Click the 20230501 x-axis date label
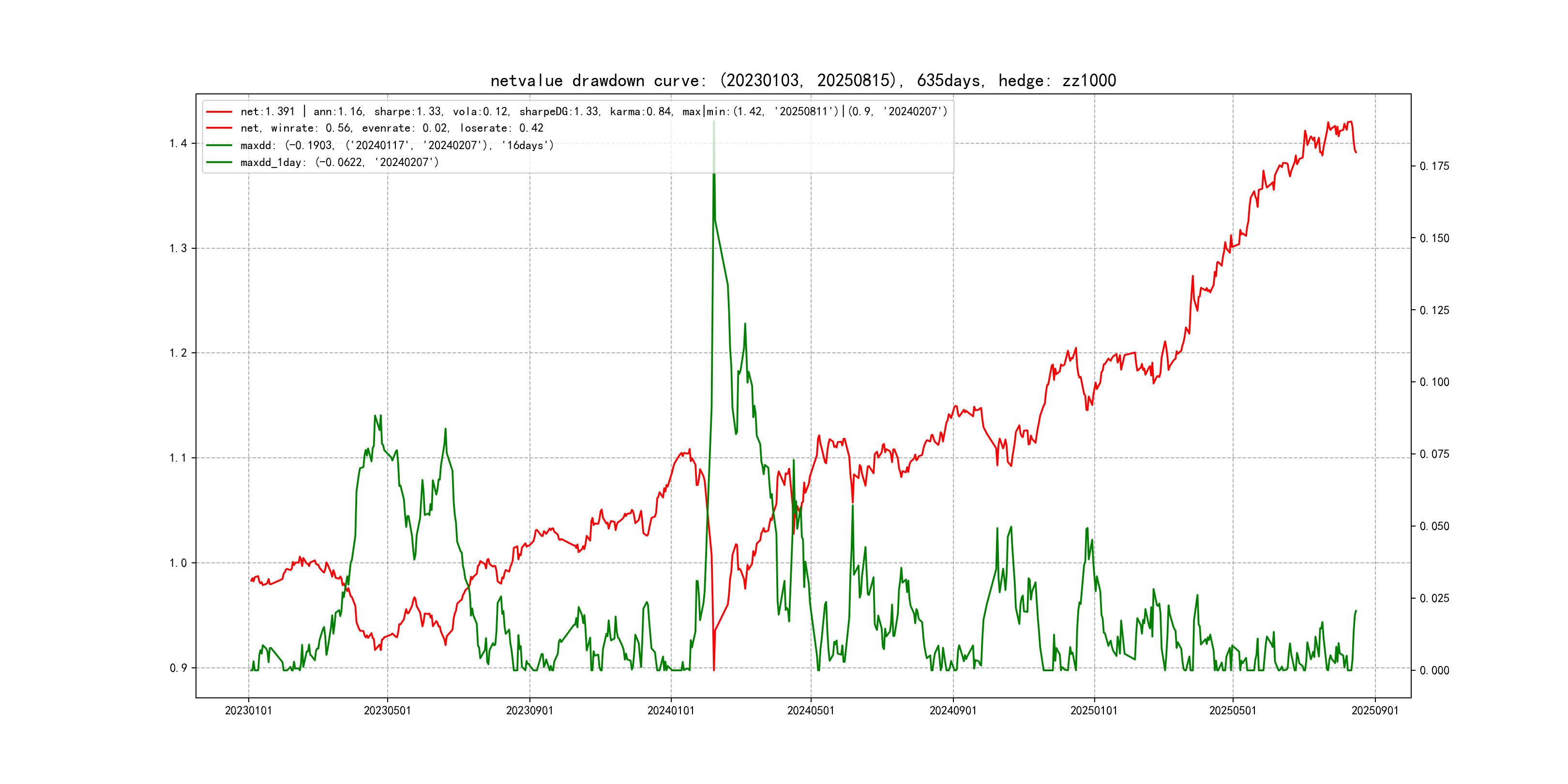Screen dimensions: 1568x784 tap(387, 710)
